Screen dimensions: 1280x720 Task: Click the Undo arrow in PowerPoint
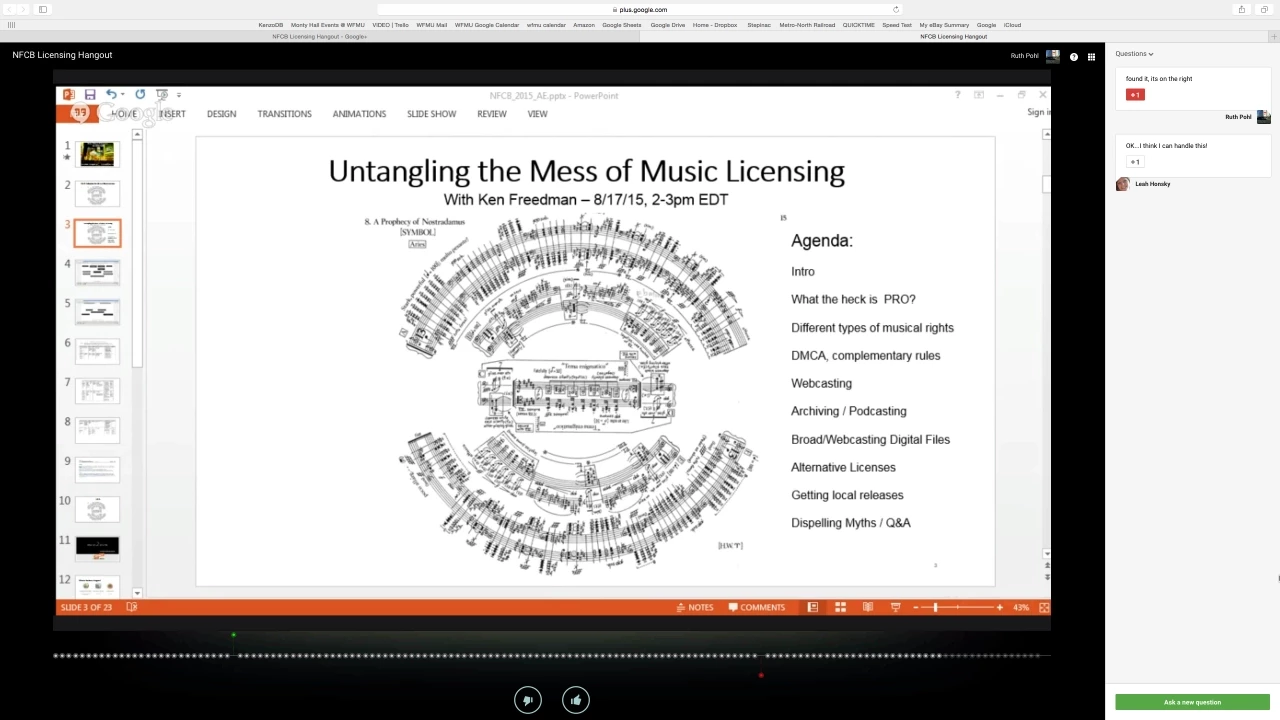click(x=111, y=95)
